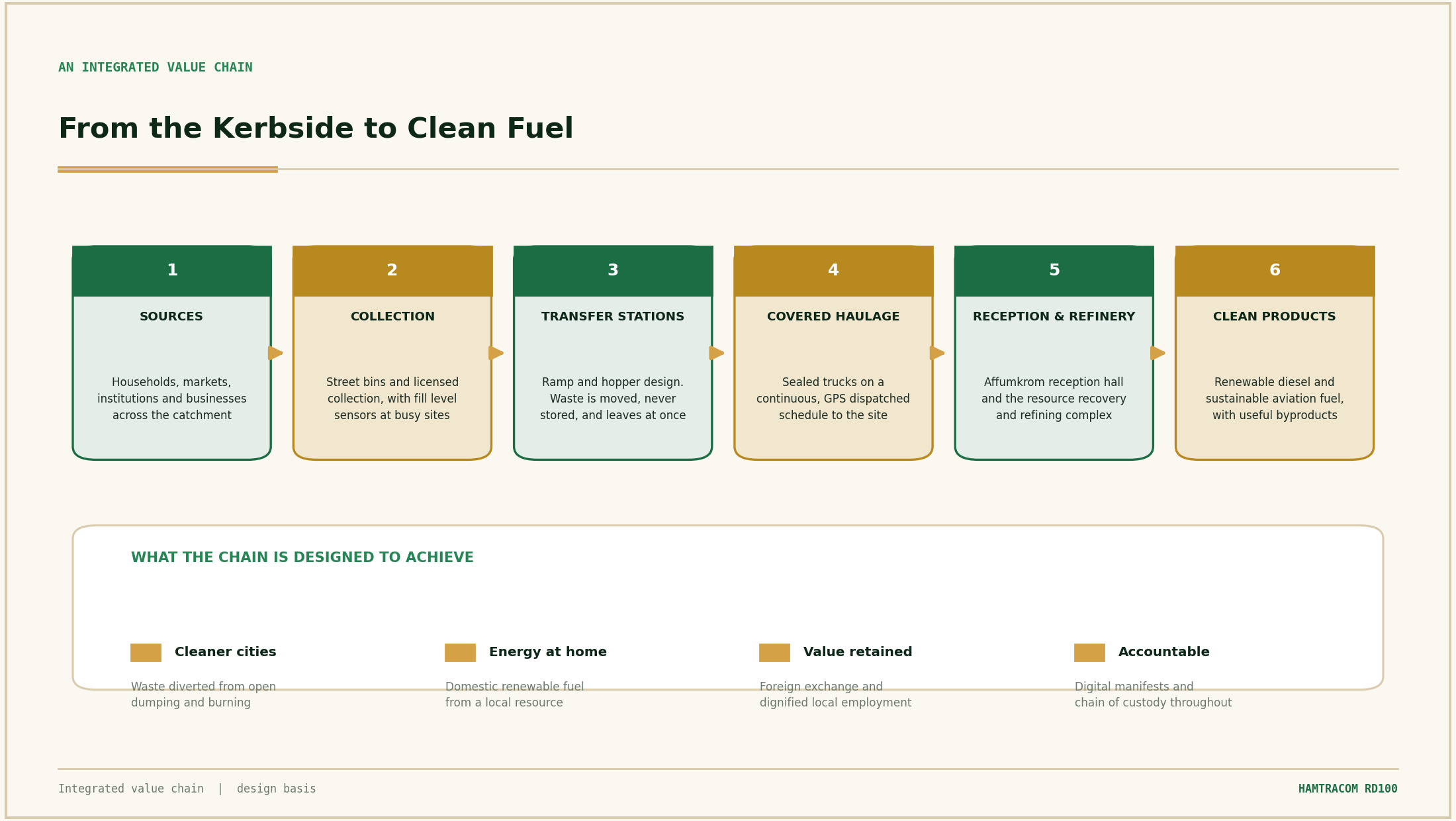Image resolution: width=1456 pixels, height=821 pixels.
Task: Click the arrow between Reception & Refinery and Clean Products
Action: click(1158, 353)
